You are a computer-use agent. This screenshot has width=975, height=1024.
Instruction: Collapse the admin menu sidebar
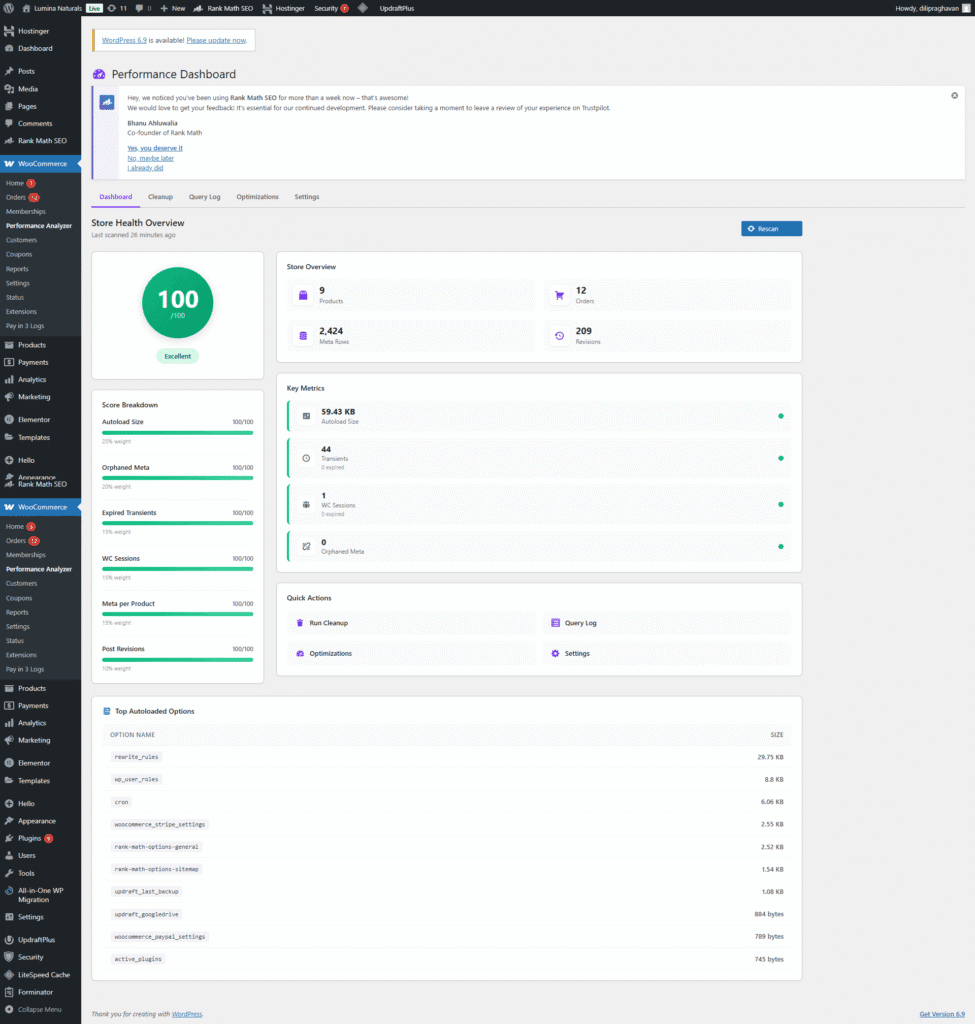point(37,1009)
